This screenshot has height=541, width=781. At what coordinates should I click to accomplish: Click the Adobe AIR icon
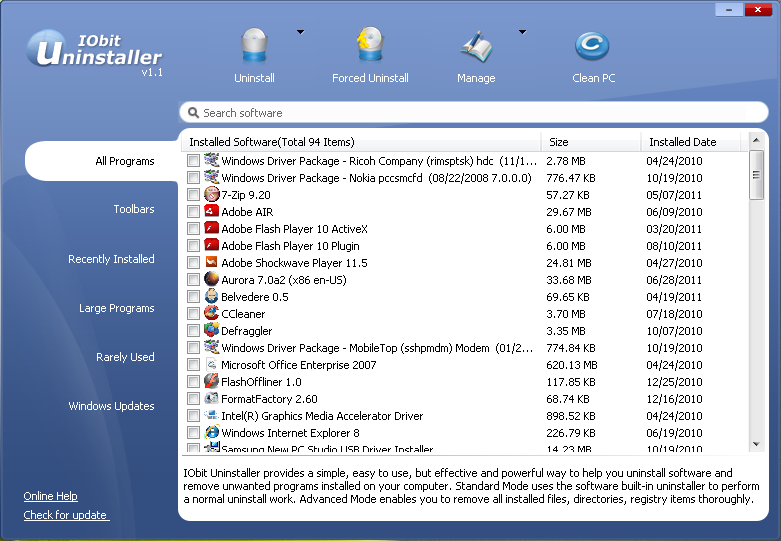click(x=212, y=211)
